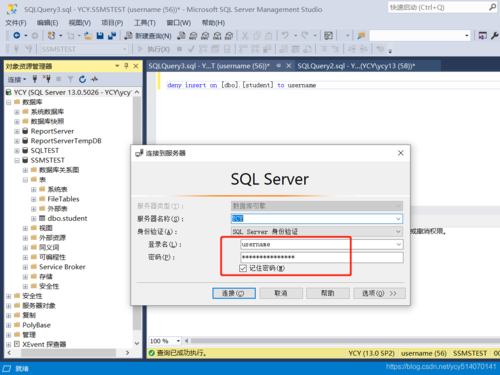
Task: Select the ReportServerTempDB database
Action: tap(66, 141)
